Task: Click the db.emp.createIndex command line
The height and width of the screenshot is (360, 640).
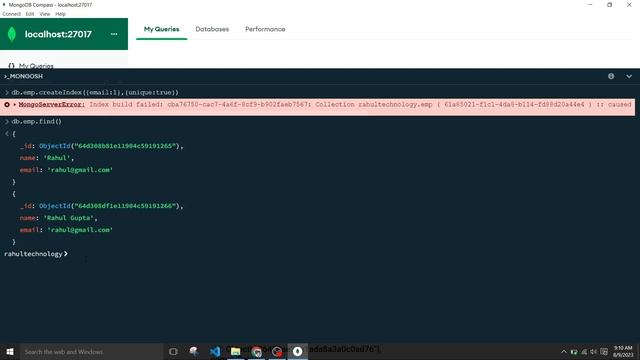Action: [95, 93]
